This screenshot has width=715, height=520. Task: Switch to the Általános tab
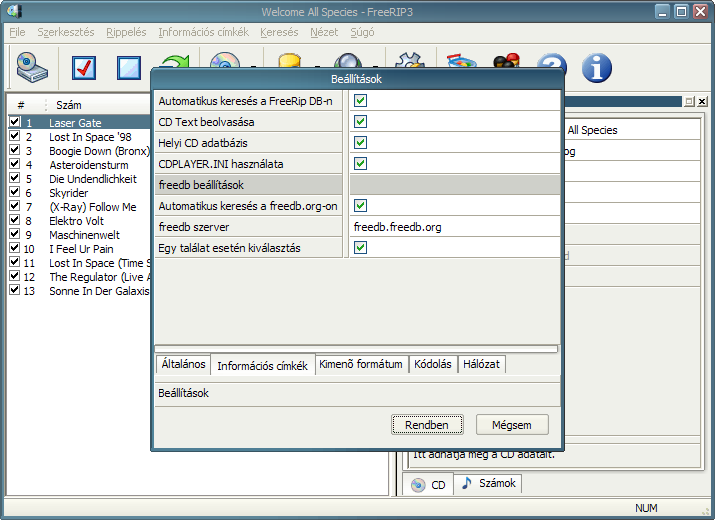(x=183, y=364)
